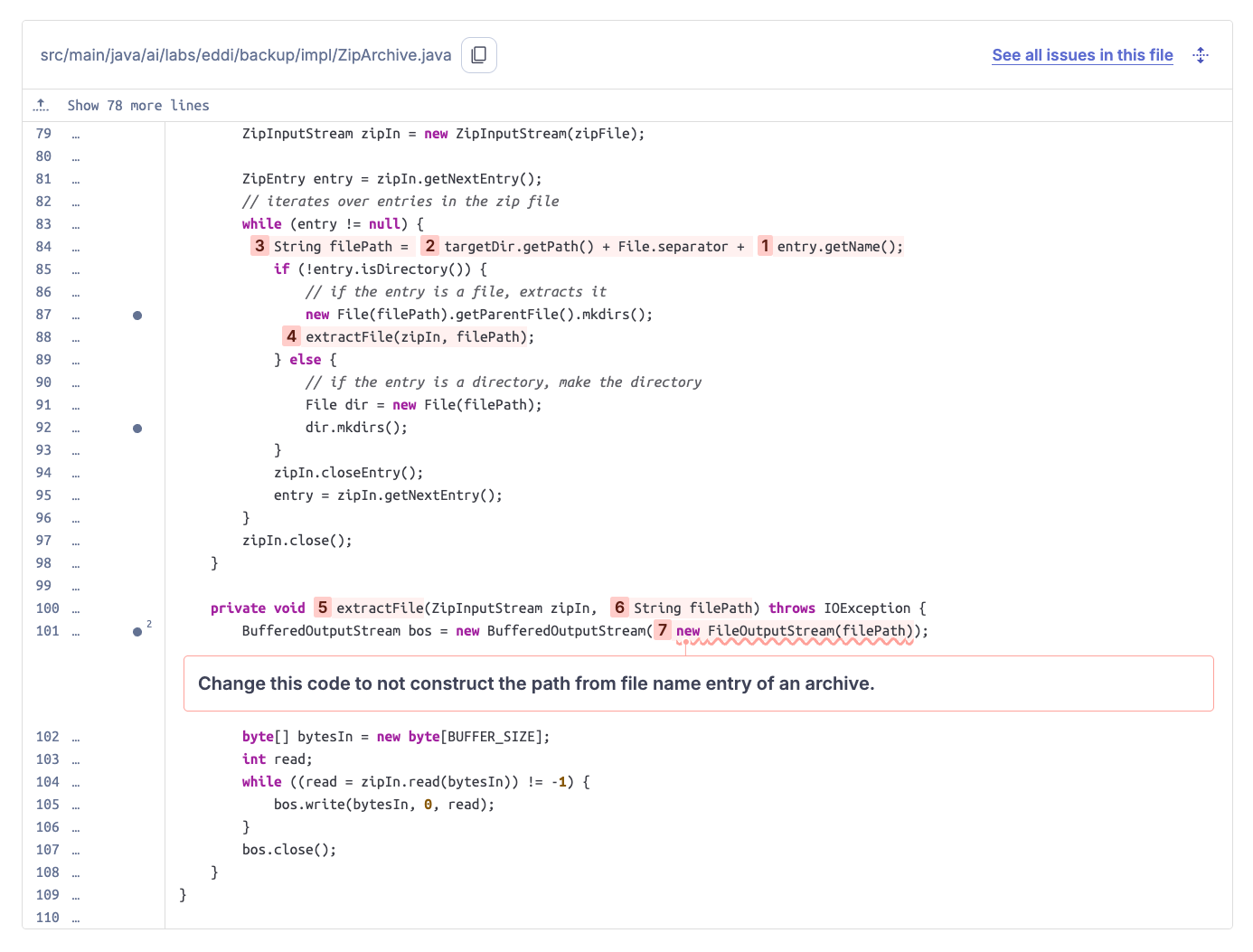The width and height of the screenshot is (1253, 952).
Task: Jump to flow step 3 at String filePath
Action: pos(260,246)
